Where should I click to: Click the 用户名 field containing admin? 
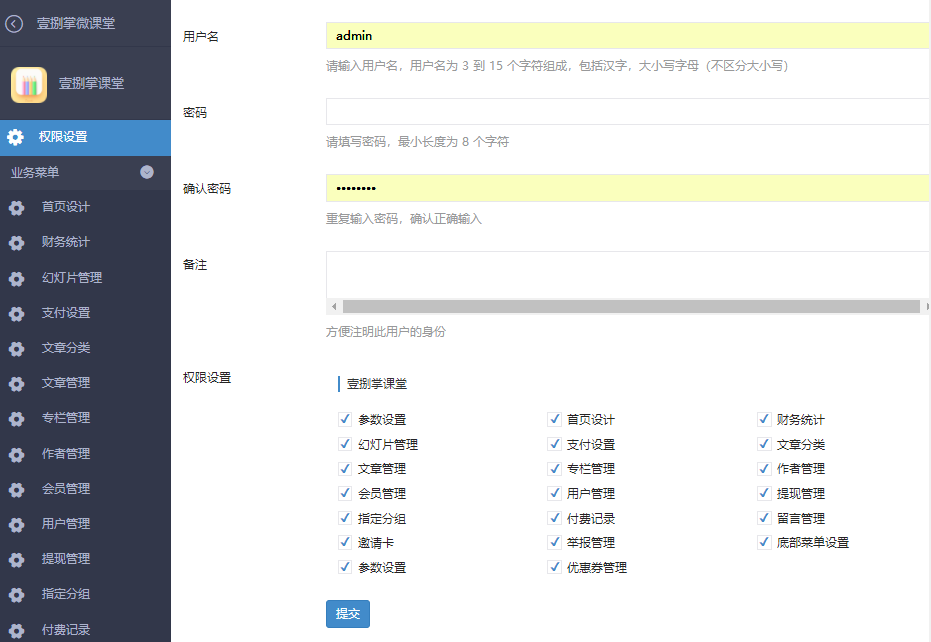[x=628, y=36]
